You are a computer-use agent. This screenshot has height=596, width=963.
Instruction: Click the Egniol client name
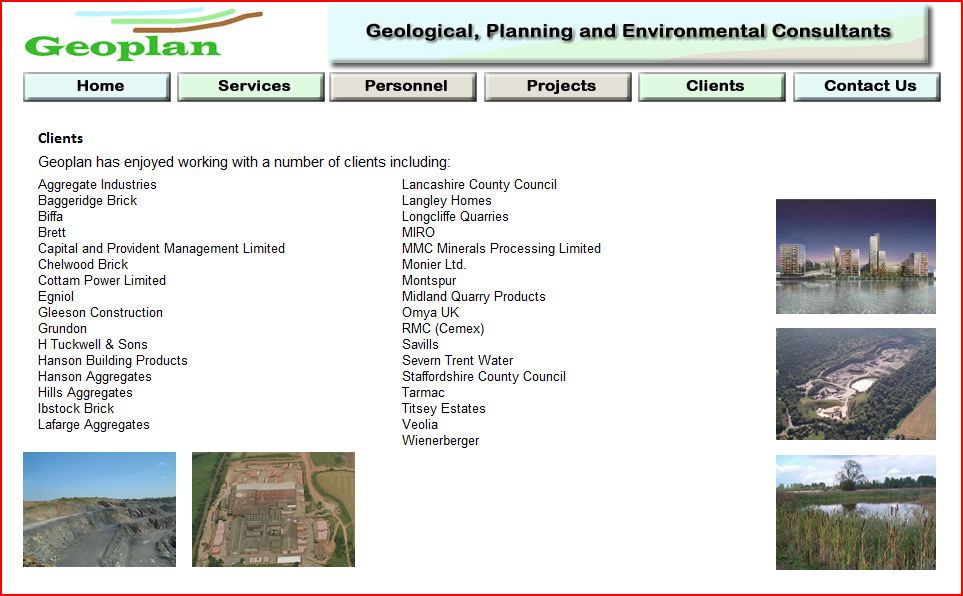click(x=56, y=297)
